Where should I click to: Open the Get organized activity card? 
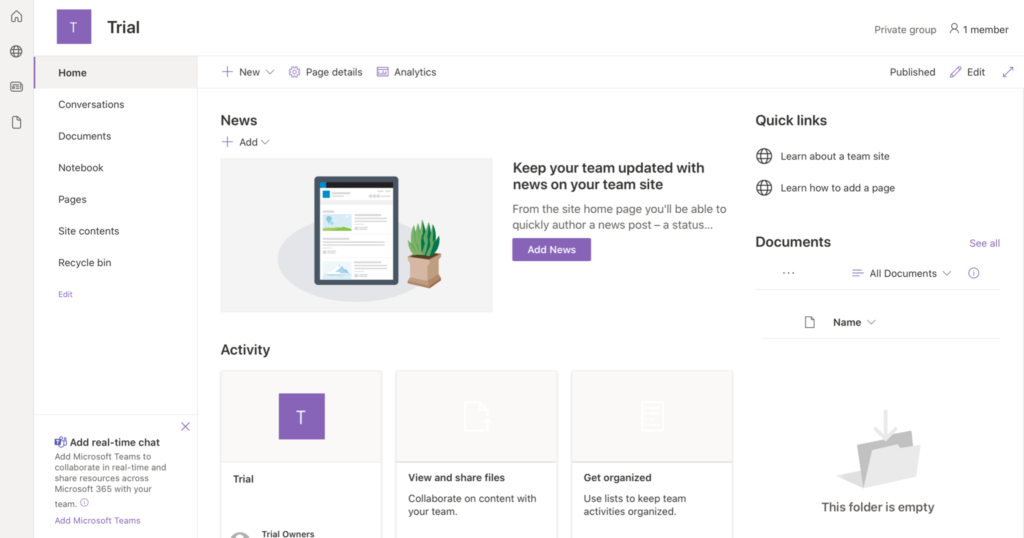click(652, 454)
